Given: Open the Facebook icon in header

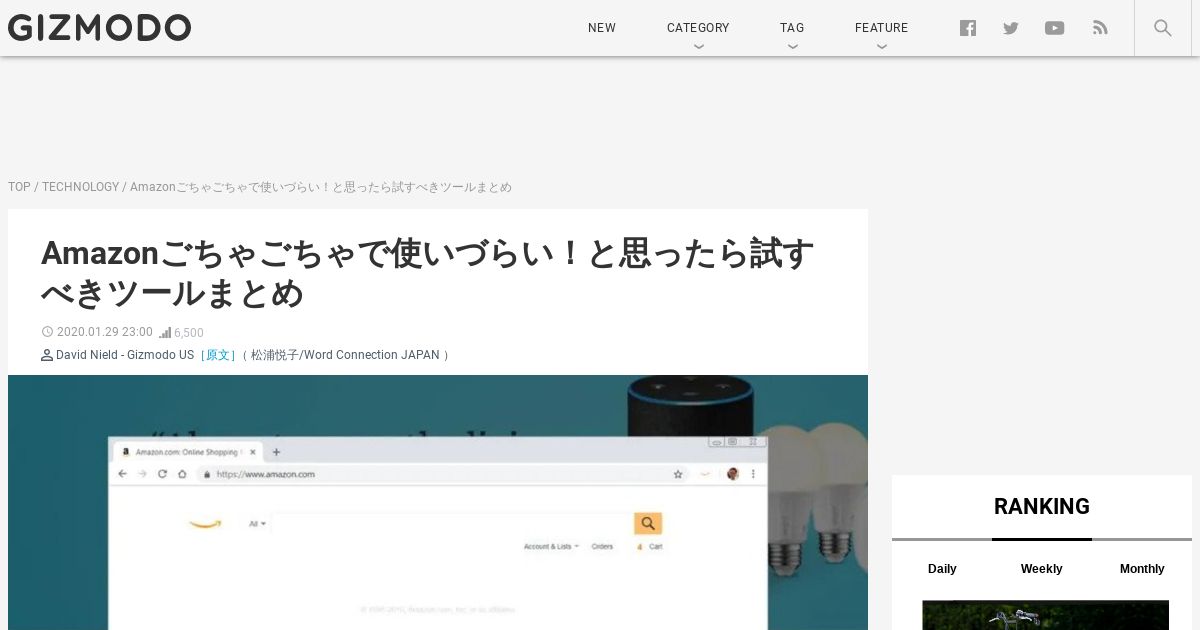Looking at the screenshot, I should [x=968, y=28].
